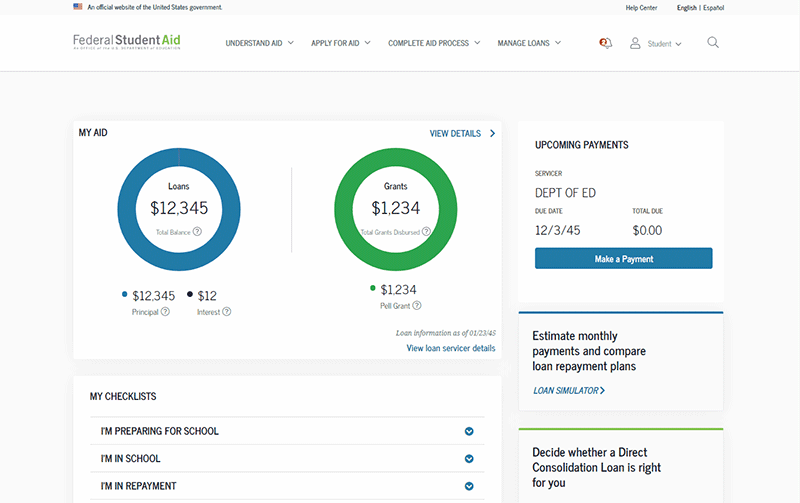The image size is (800, 503).
Task: Click help icon beside Principal
Action: [x=165, y=312]
